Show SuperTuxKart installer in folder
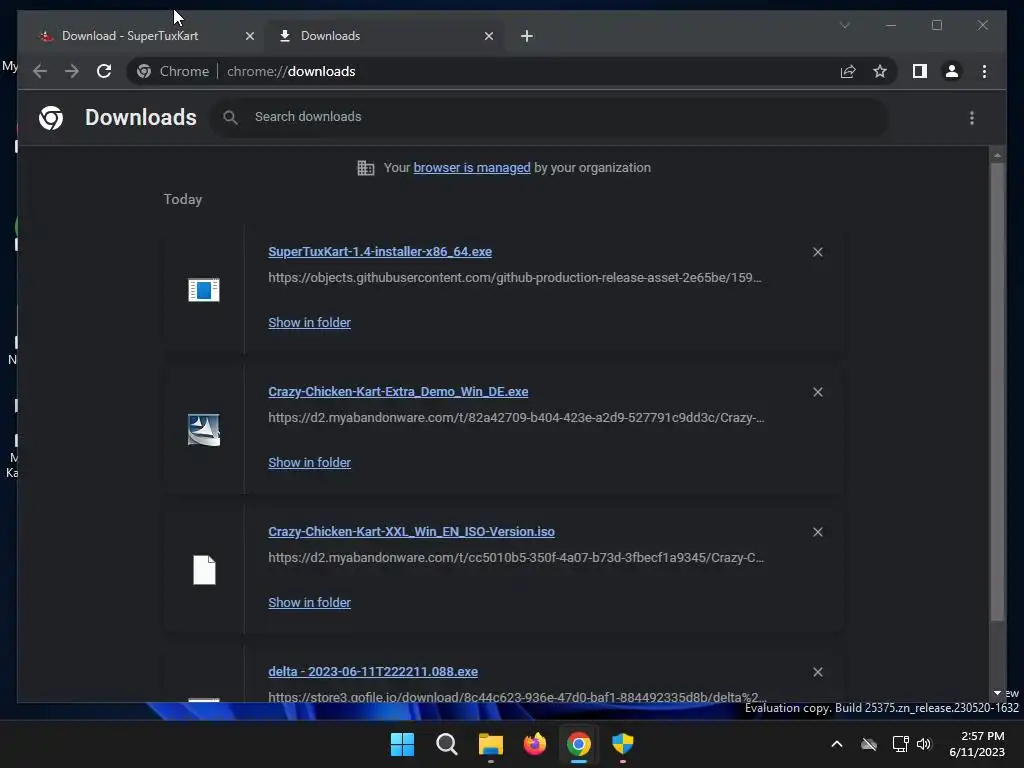The width and height of the screenshot is (1024, 768). coord(309,323)
